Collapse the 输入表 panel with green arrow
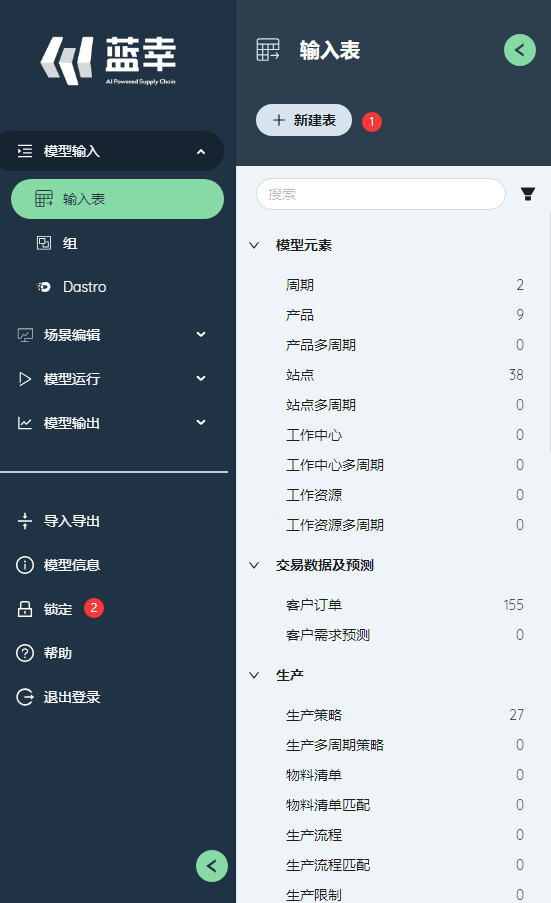 point(520,50)
